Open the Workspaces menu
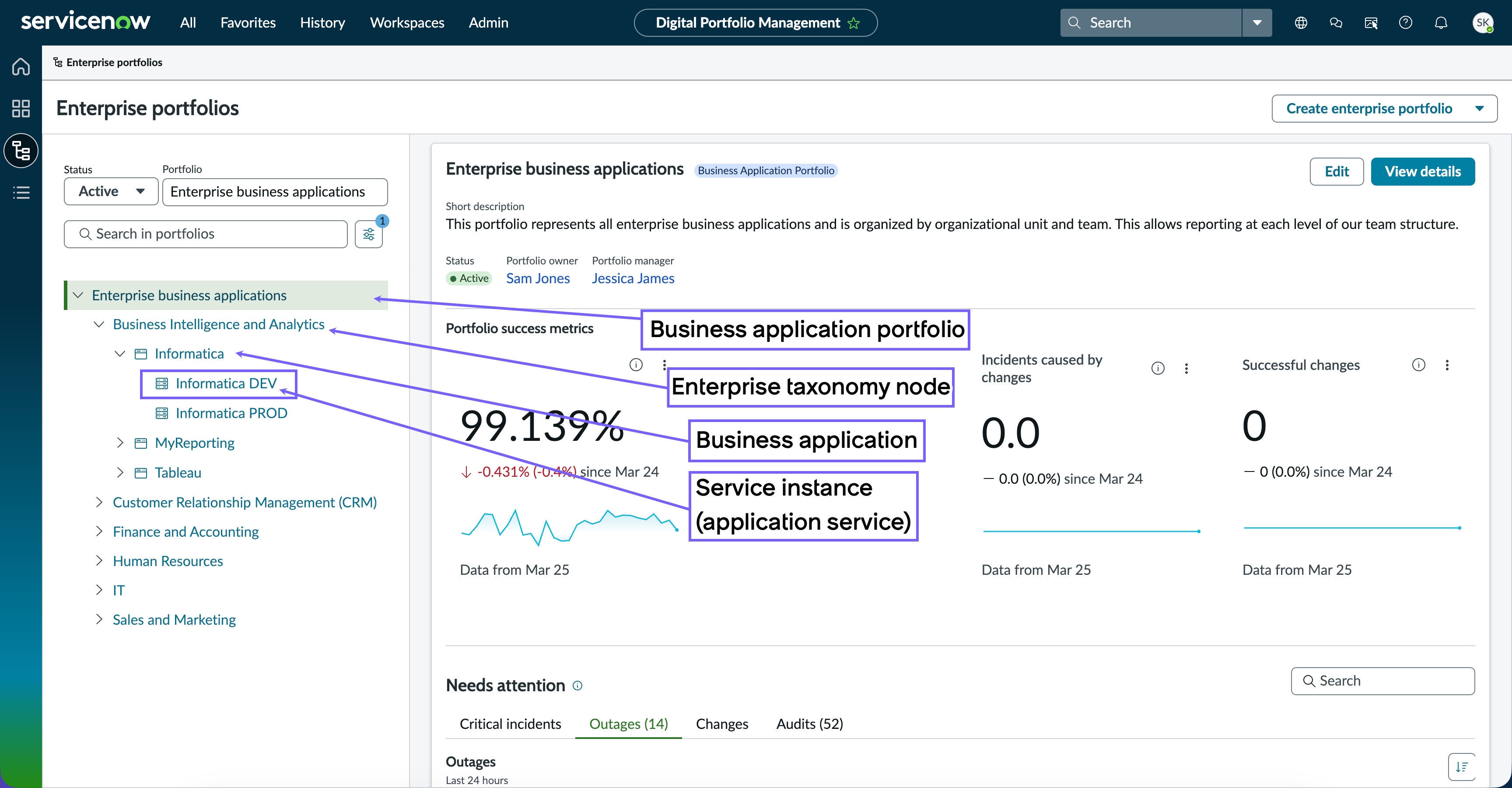1512x788 pixels. point(407,23)
